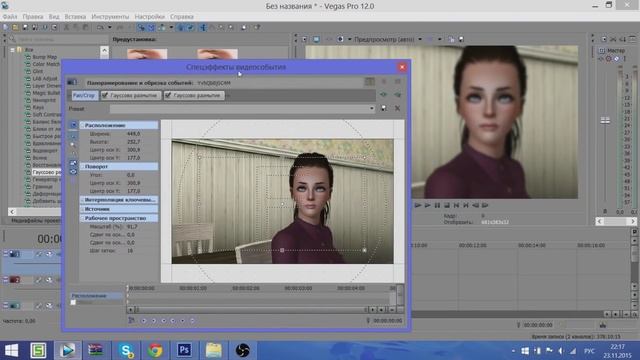Copy snapshot to clipboard in preview toolbar
Viewport: 640px width, 360px height.
click(451, 39)
